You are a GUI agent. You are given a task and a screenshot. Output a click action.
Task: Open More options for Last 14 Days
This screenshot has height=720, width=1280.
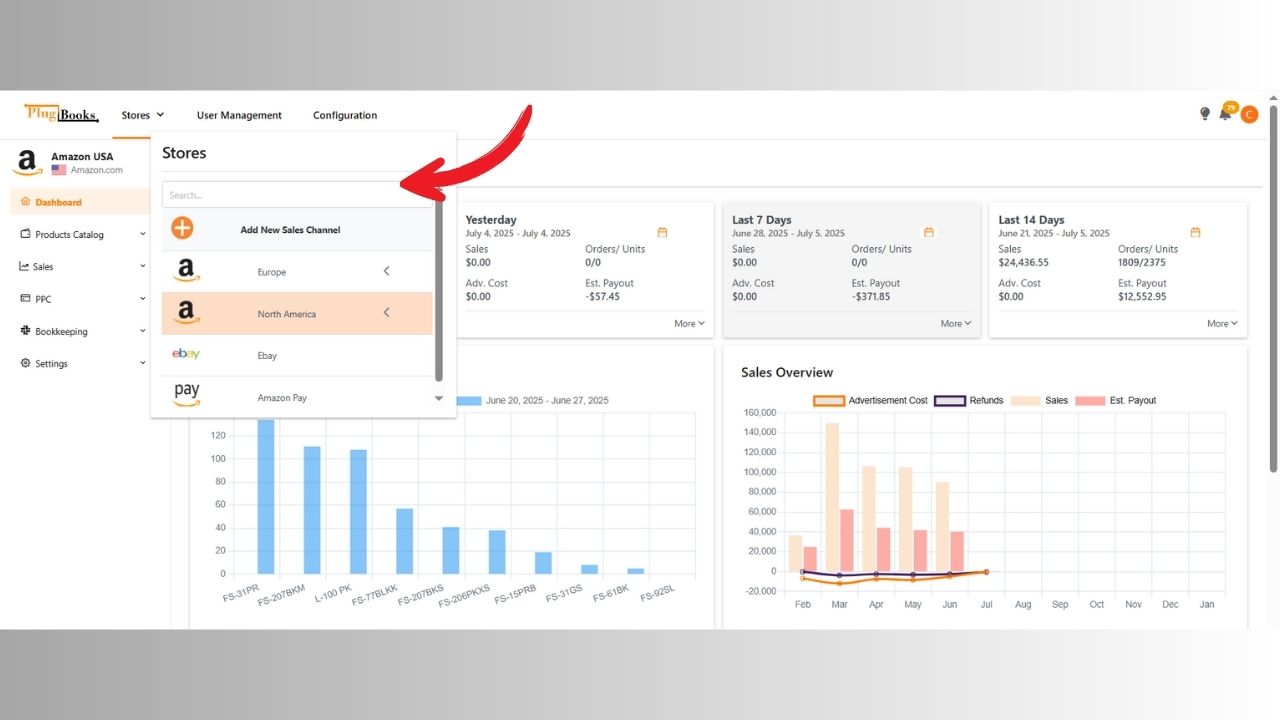pyautogui.click(x=1220, y=323)
